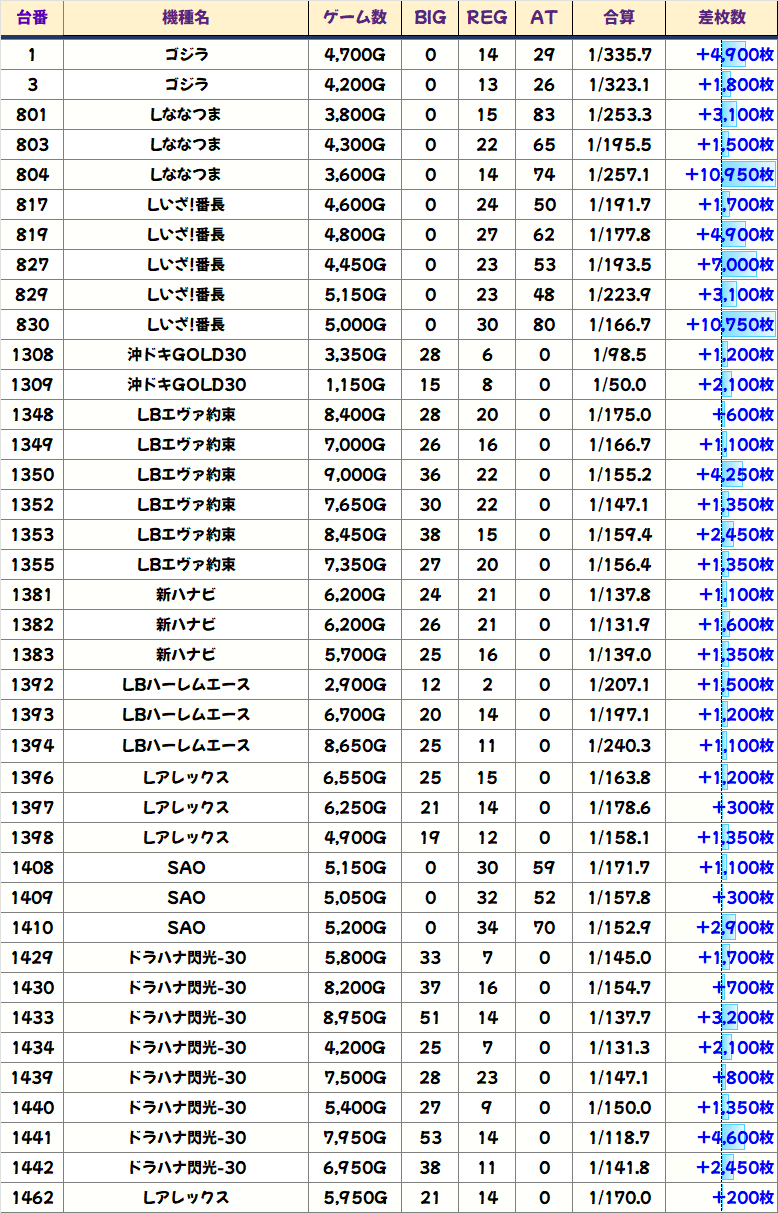Image resolution: width=778 pixels, height=1213 pixels.
Task: Click +4,600枚 value in row 1441
Action: click(735, 1137)
